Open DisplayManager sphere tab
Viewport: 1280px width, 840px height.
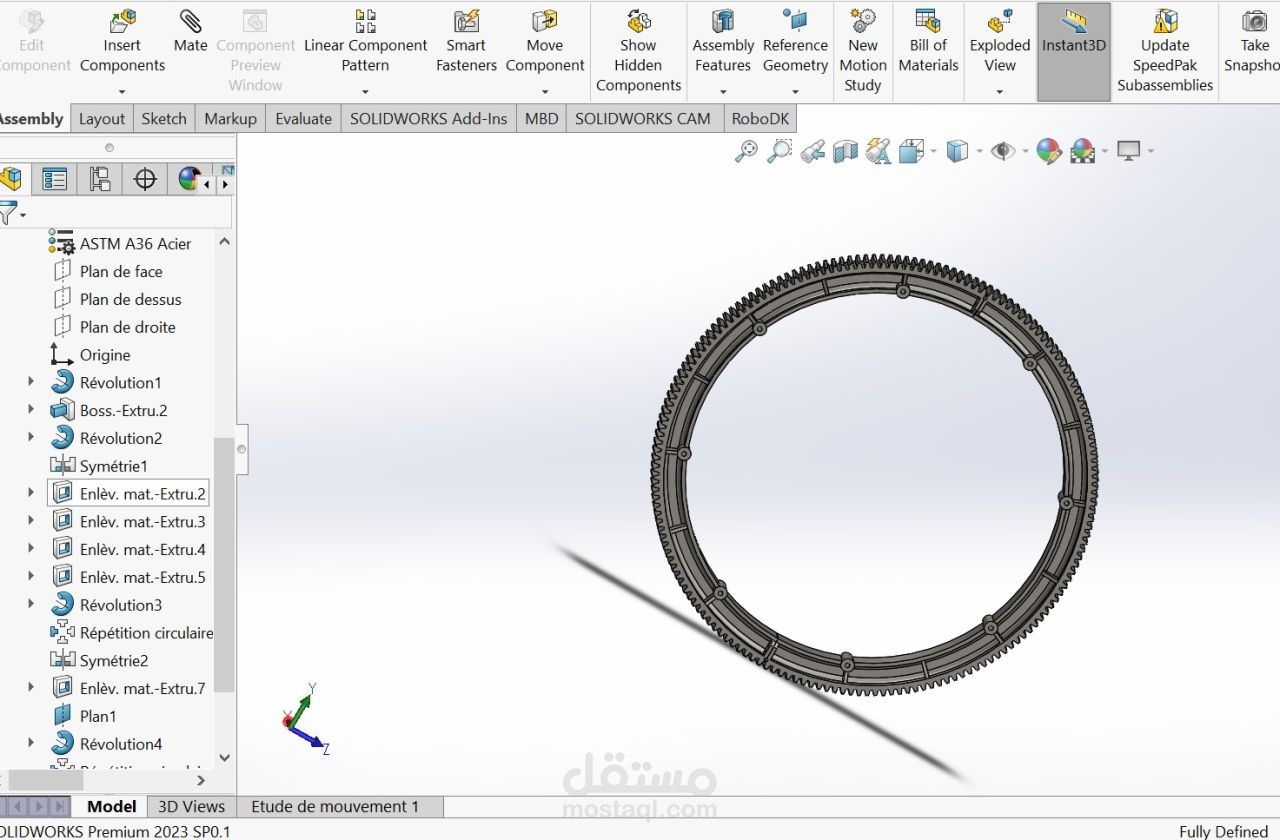(x=188, y=179)
